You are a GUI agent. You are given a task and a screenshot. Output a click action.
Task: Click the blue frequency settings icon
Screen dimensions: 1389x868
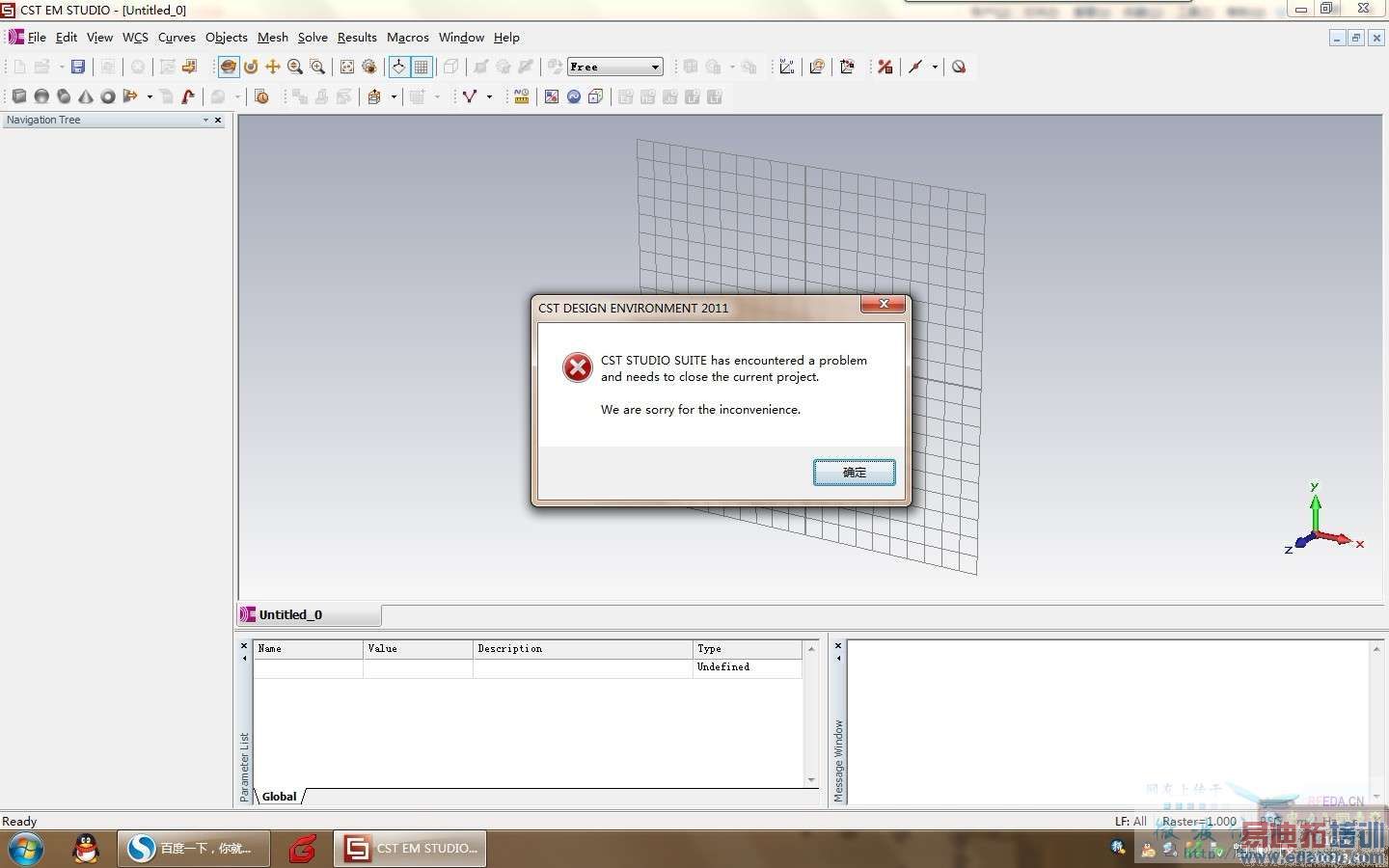coord(574,96)
